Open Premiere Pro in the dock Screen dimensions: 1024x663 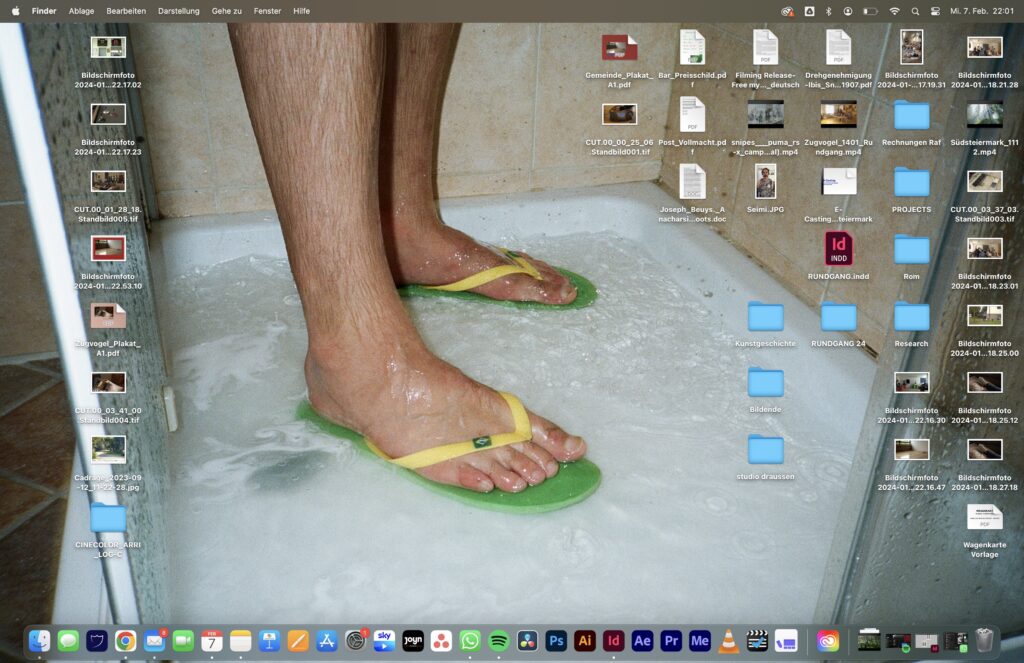671,641
